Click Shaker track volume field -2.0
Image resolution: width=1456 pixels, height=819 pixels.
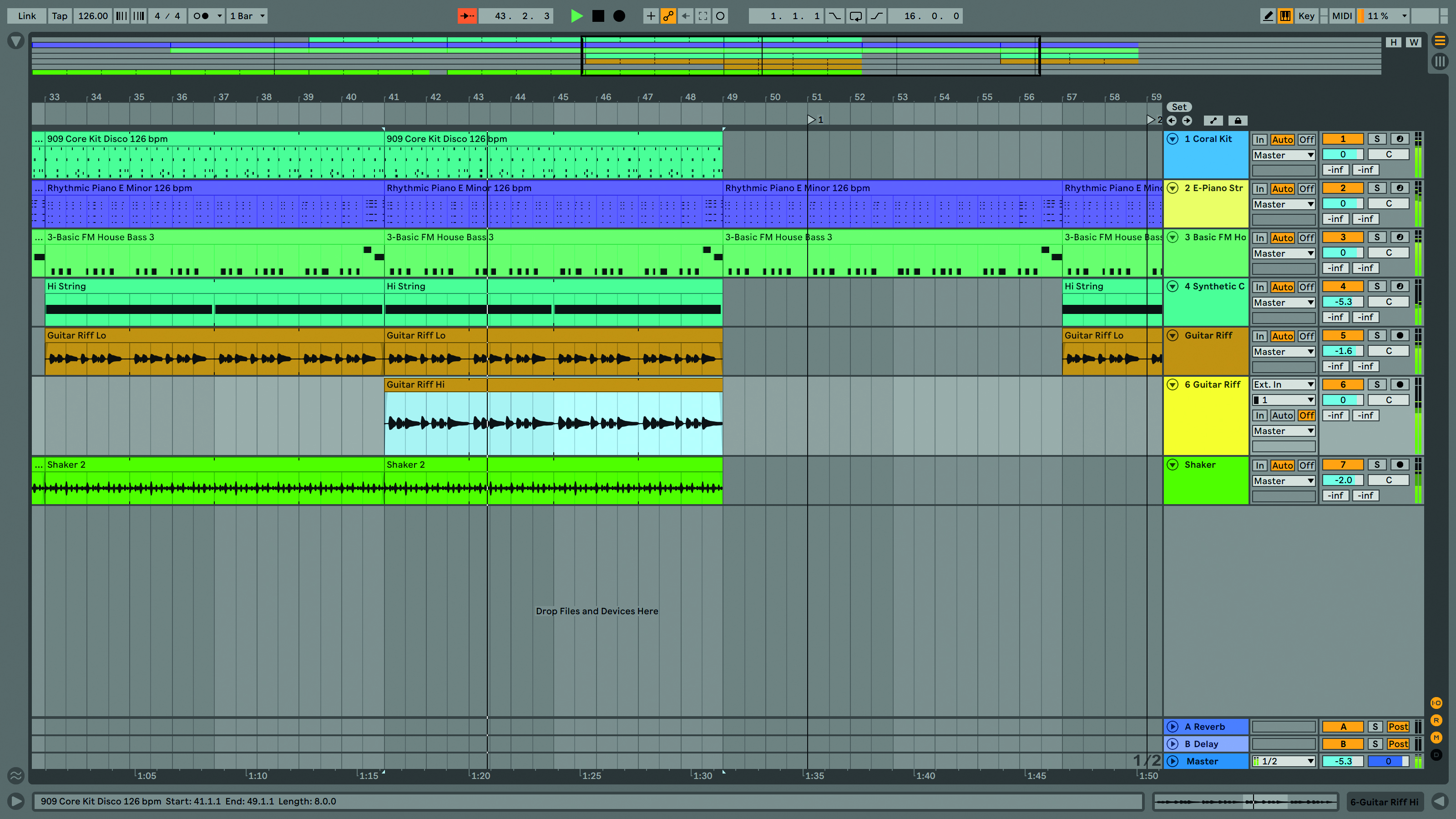click(1343, 480)
